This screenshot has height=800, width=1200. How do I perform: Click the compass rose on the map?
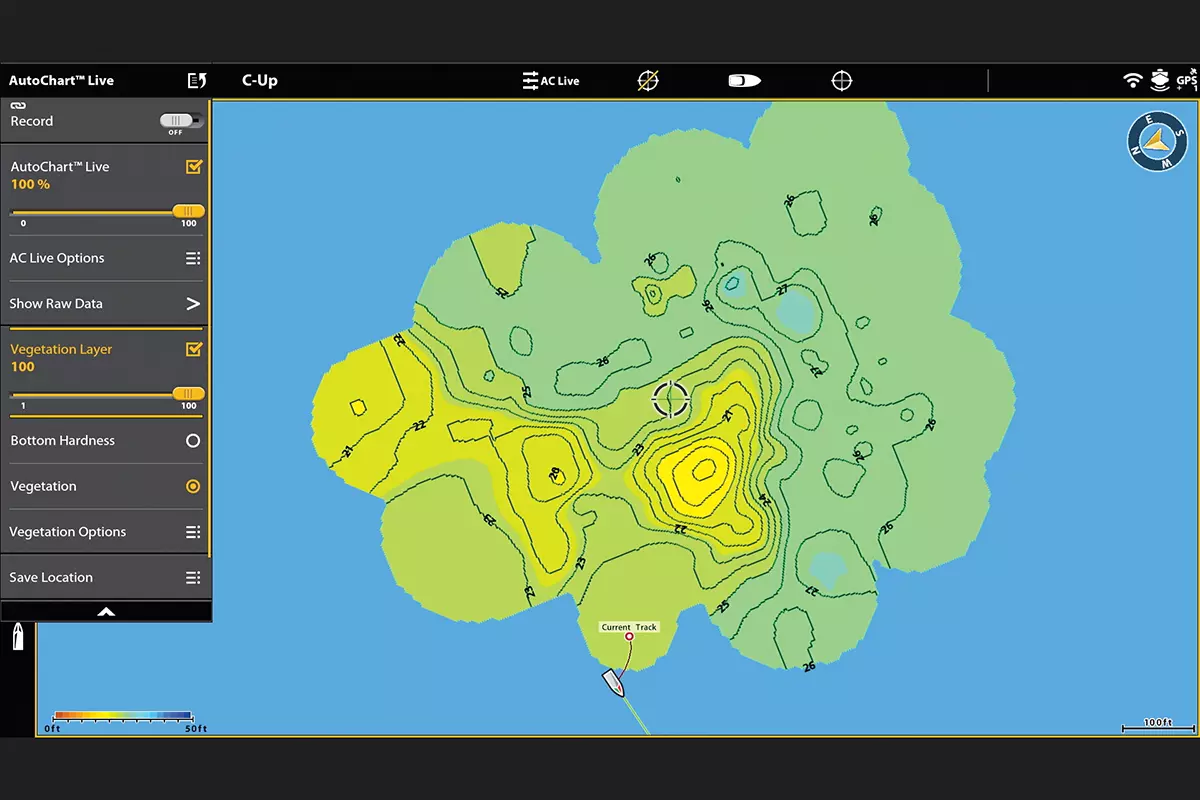point(1157,142)
